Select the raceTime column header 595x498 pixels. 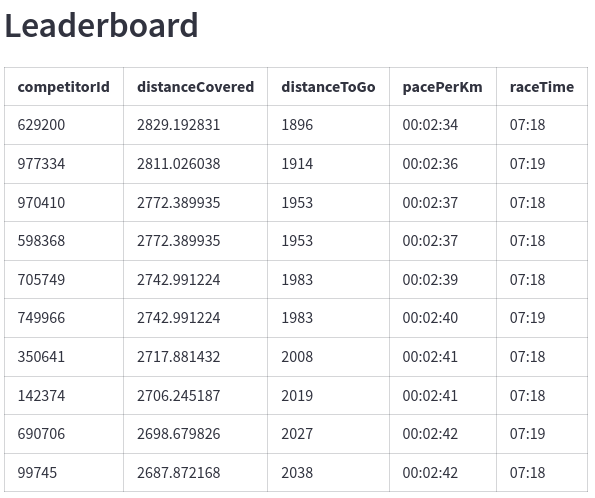[542, 87]
